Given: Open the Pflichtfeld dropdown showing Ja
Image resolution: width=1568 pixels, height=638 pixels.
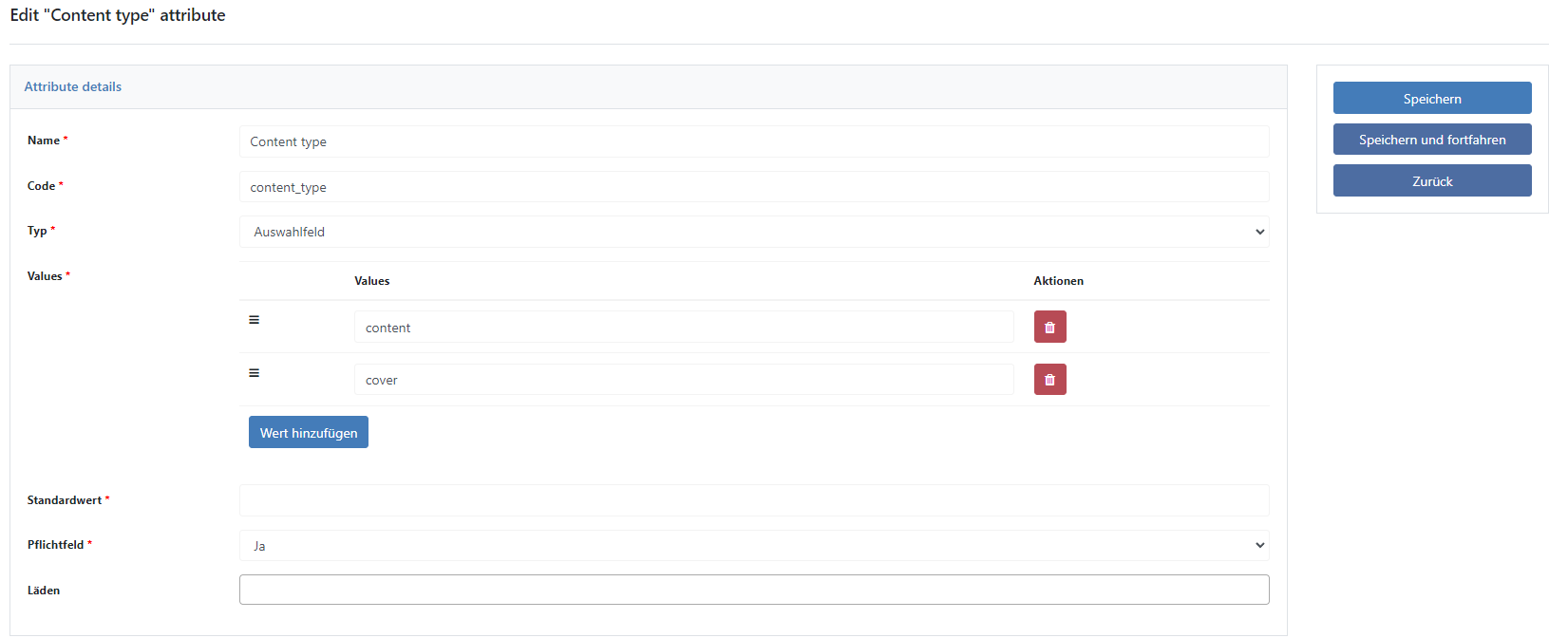Looking at the screenshot, I should 754,546.
